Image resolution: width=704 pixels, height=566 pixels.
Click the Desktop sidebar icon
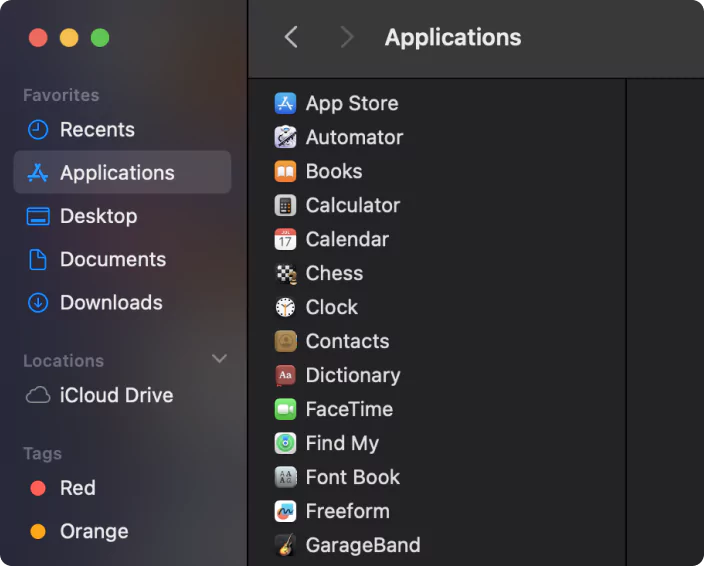[x=38, y=216]
